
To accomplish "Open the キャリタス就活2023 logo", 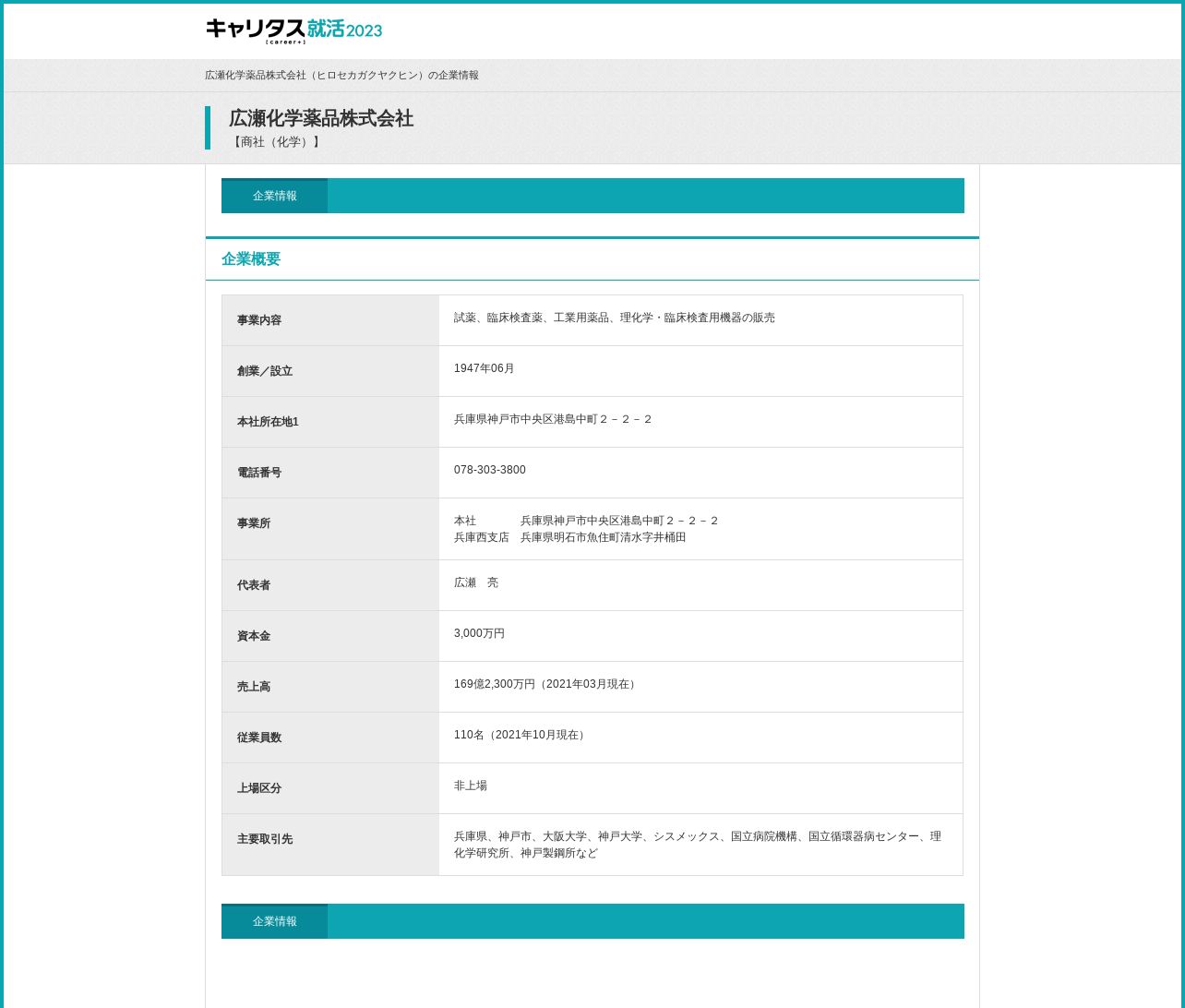I will [x=293, y=30].
